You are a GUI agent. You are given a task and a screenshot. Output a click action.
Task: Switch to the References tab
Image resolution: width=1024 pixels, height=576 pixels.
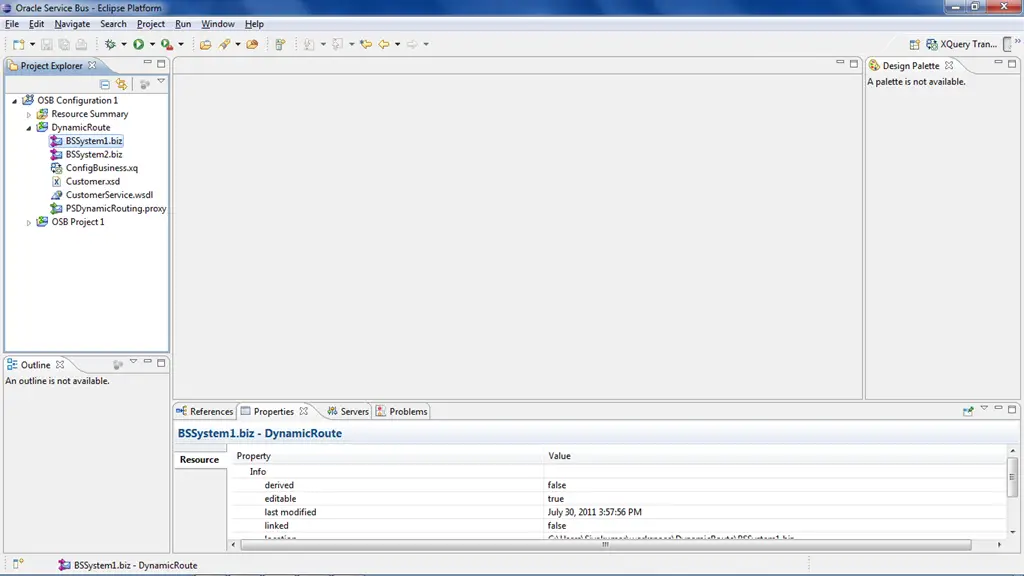(x=204, y=411)
